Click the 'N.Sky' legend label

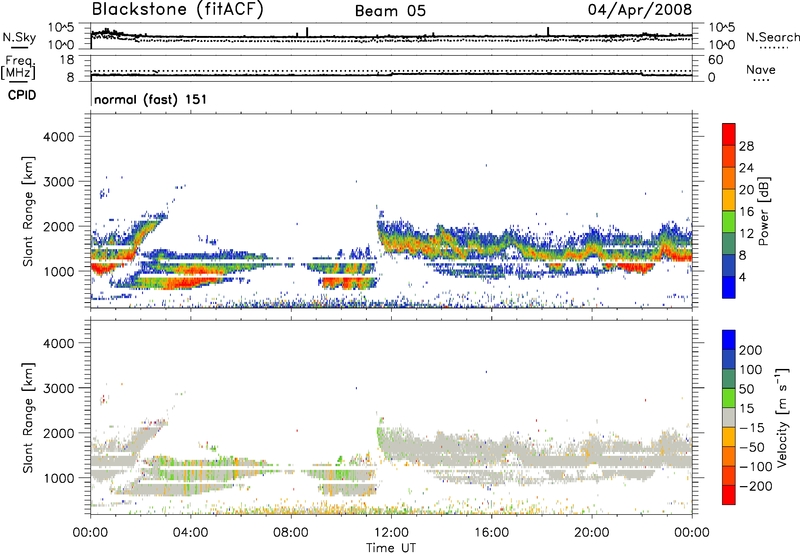pyautogui.click(x=19, y=37)
